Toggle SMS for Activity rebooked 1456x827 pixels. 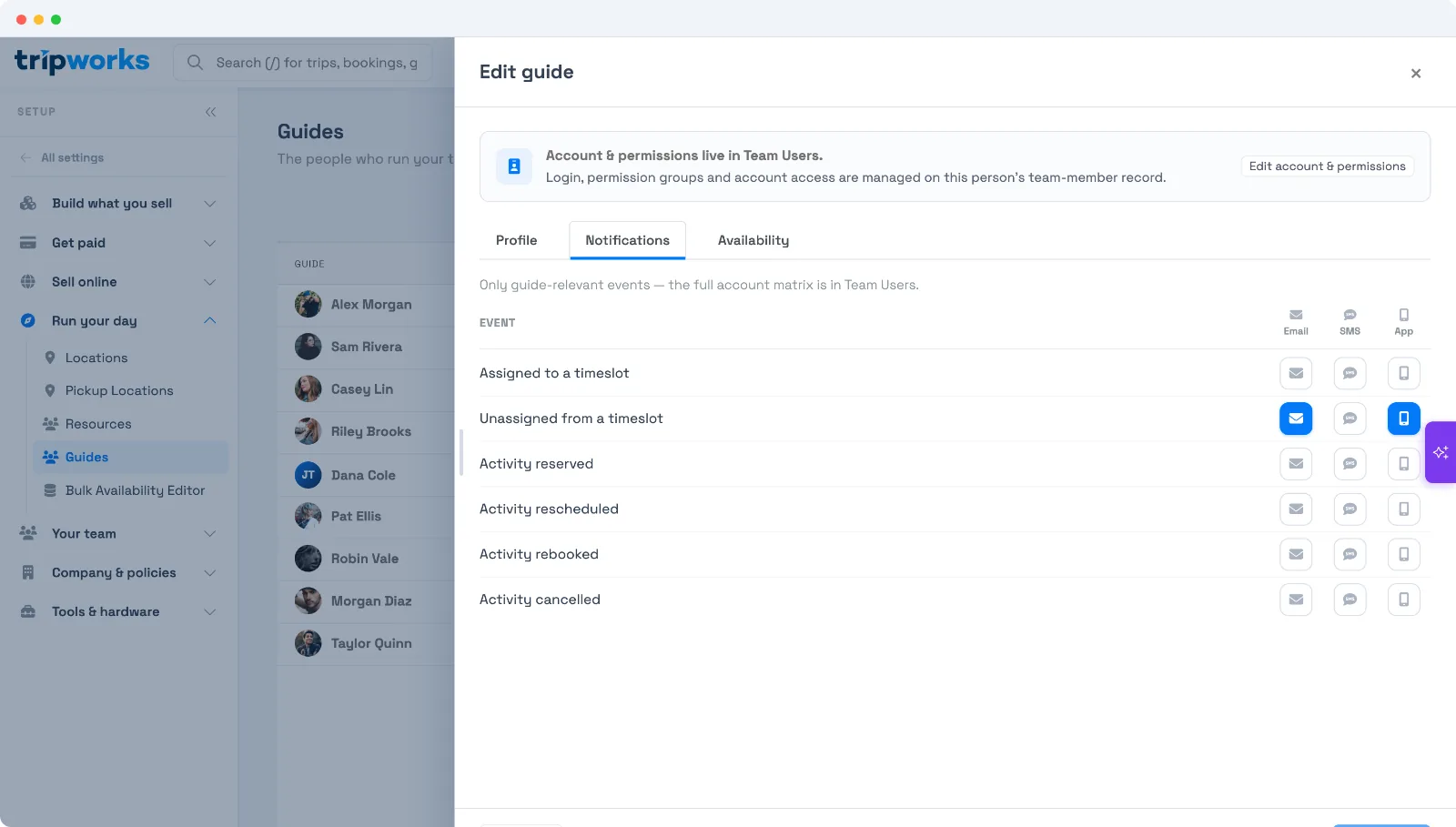(x=1350, y=554)
